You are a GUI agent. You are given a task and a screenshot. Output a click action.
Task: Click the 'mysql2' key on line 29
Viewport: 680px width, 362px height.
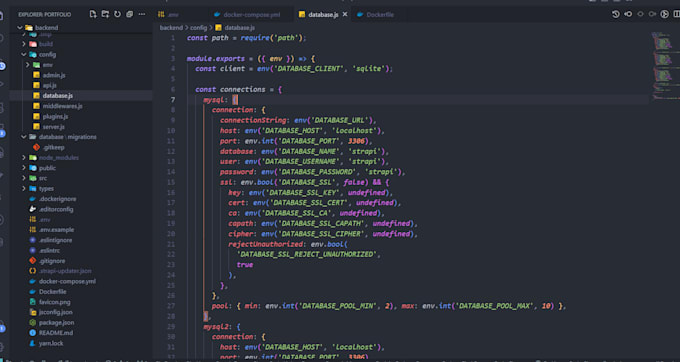[216, 326]
